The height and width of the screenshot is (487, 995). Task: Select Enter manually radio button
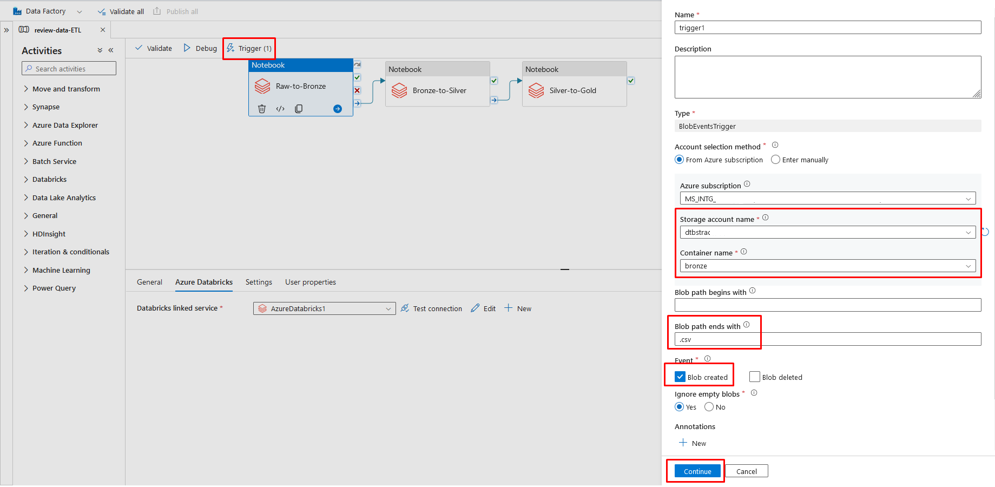(x=775, y=160)
